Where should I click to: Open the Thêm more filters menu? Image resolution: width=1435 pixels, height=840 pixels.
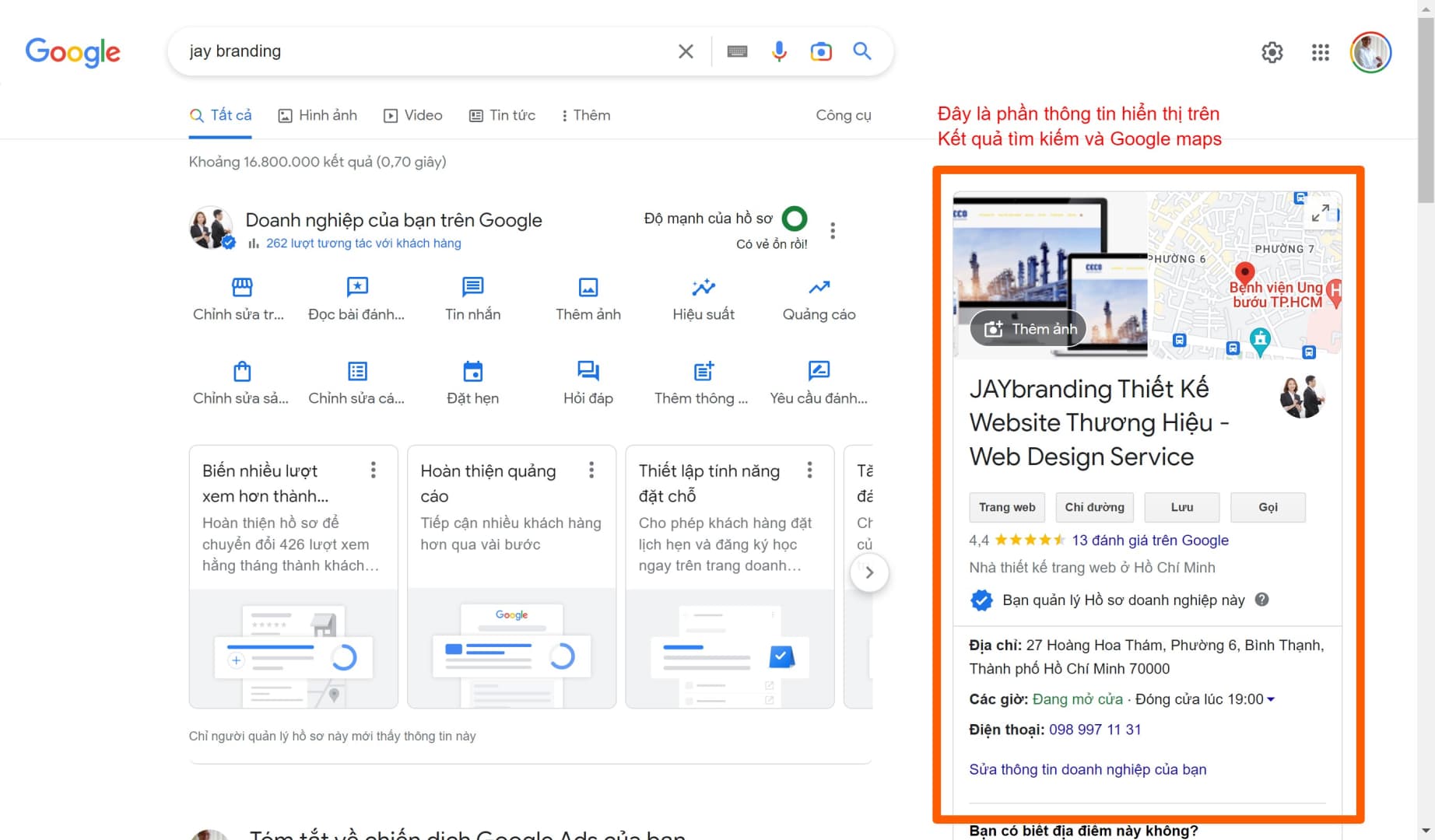click(586, 115)
